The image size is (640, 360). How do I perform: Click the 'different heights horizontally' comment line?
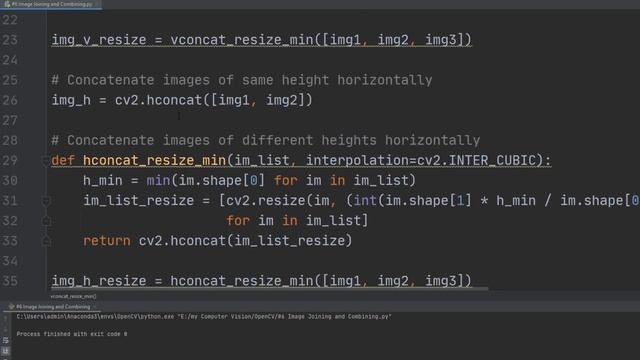click(x=266, y=140)
